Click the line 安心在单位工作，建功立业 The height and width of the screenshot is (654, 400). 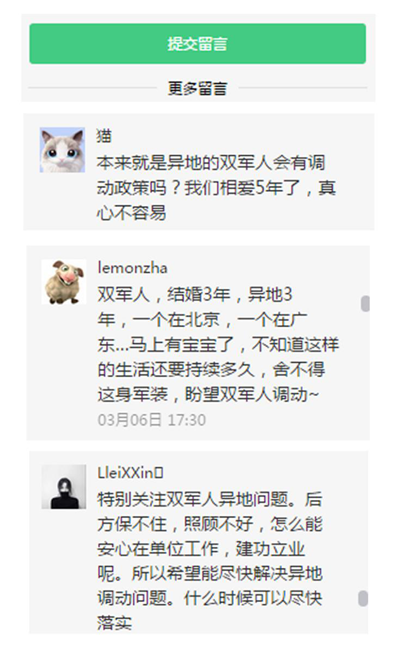click(201, 549)
